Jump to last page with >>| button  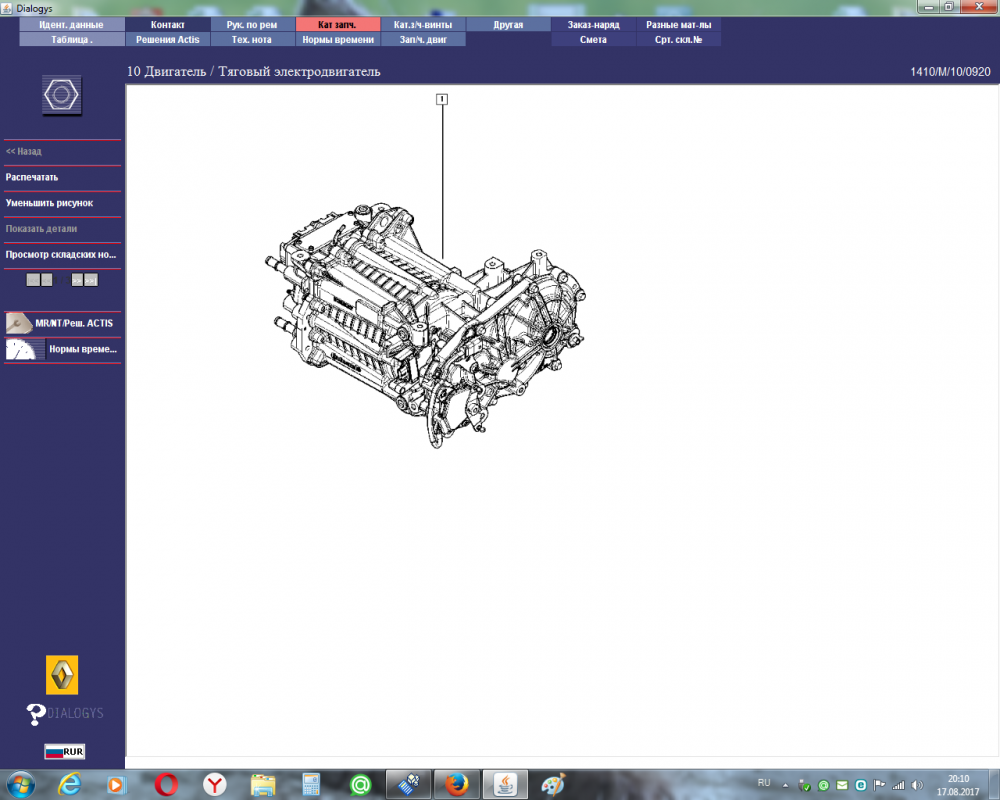[91, 280]
